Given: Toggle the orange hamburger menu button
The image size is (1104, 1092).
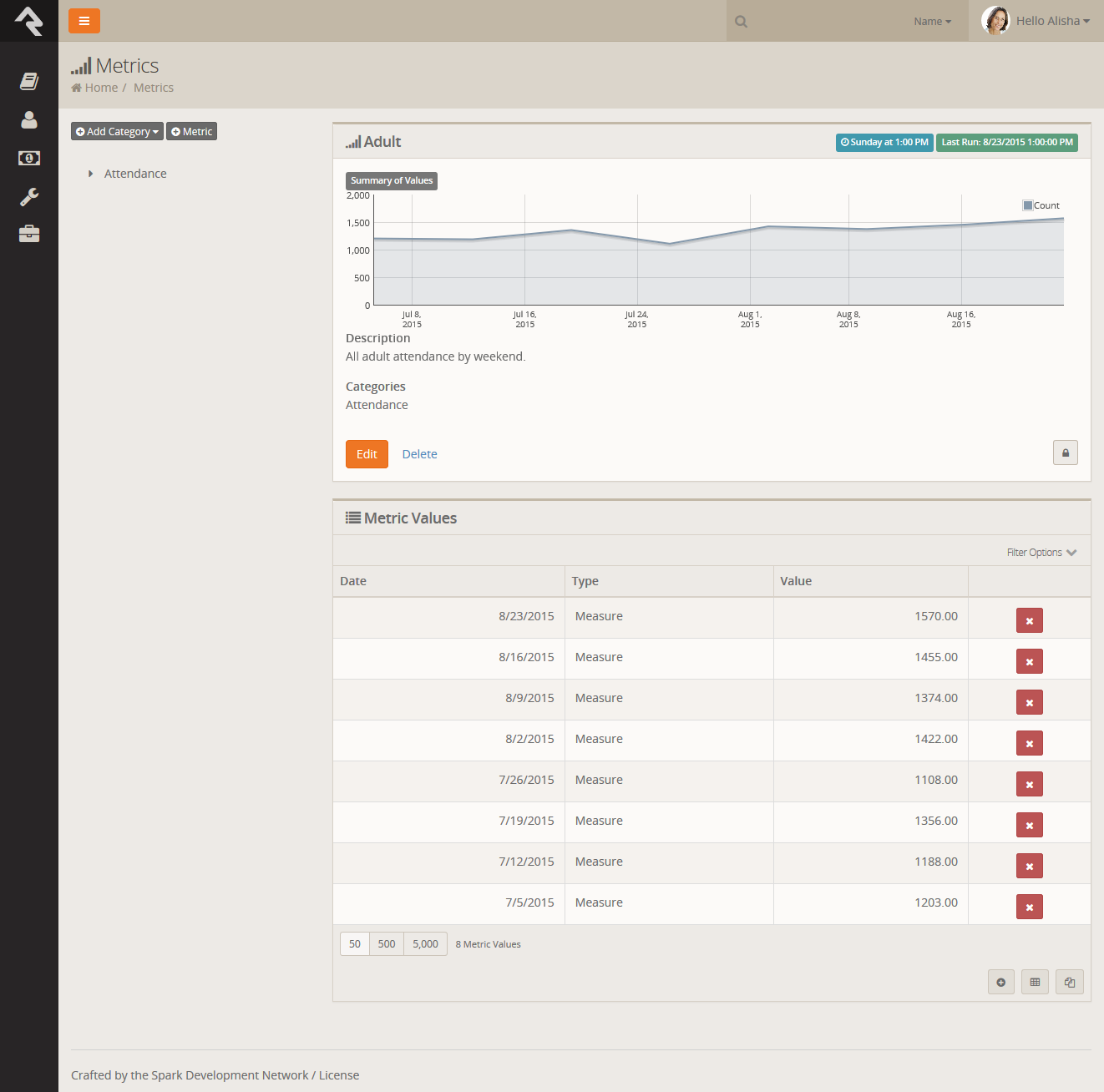Looking at the screenshot, I should 84,21.
